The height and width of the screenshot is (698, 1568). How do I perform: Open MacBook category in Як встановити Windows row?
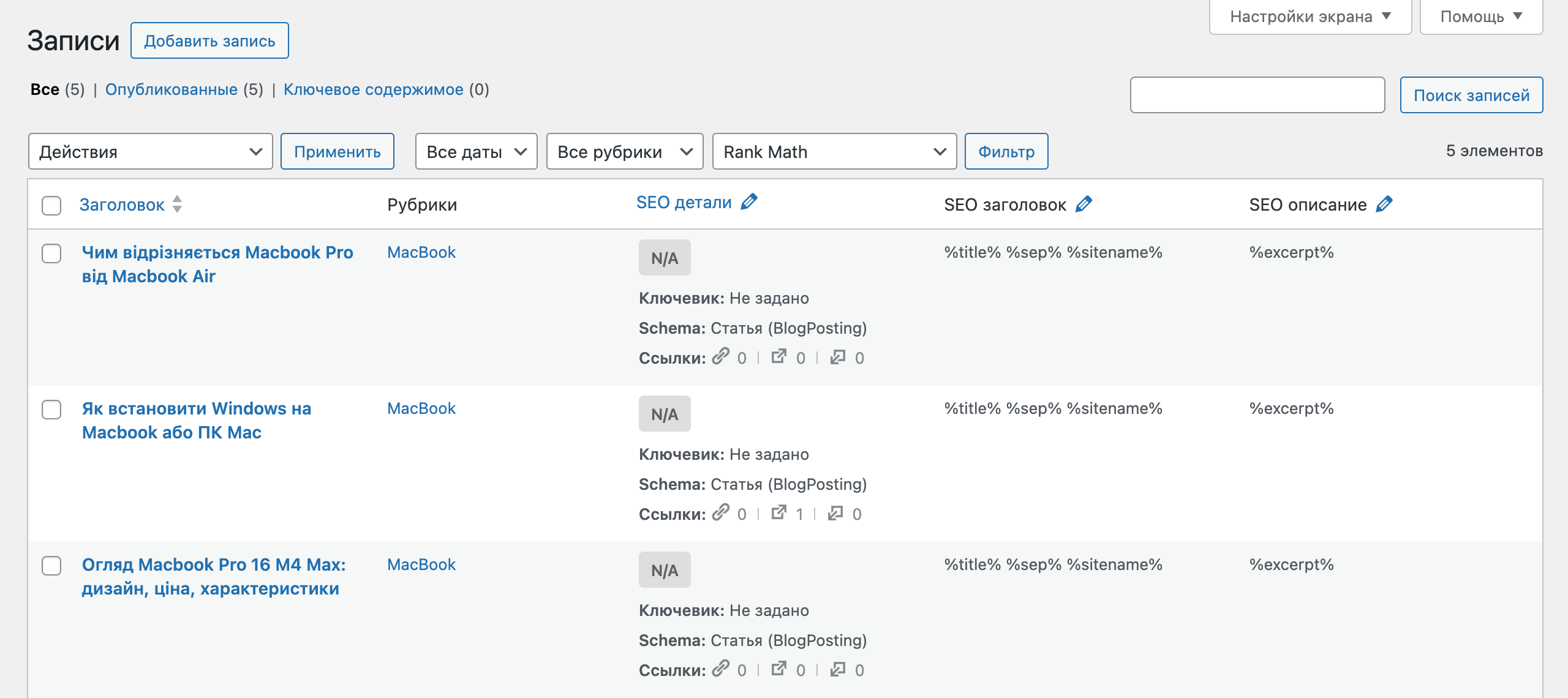[x=421, y=408]
